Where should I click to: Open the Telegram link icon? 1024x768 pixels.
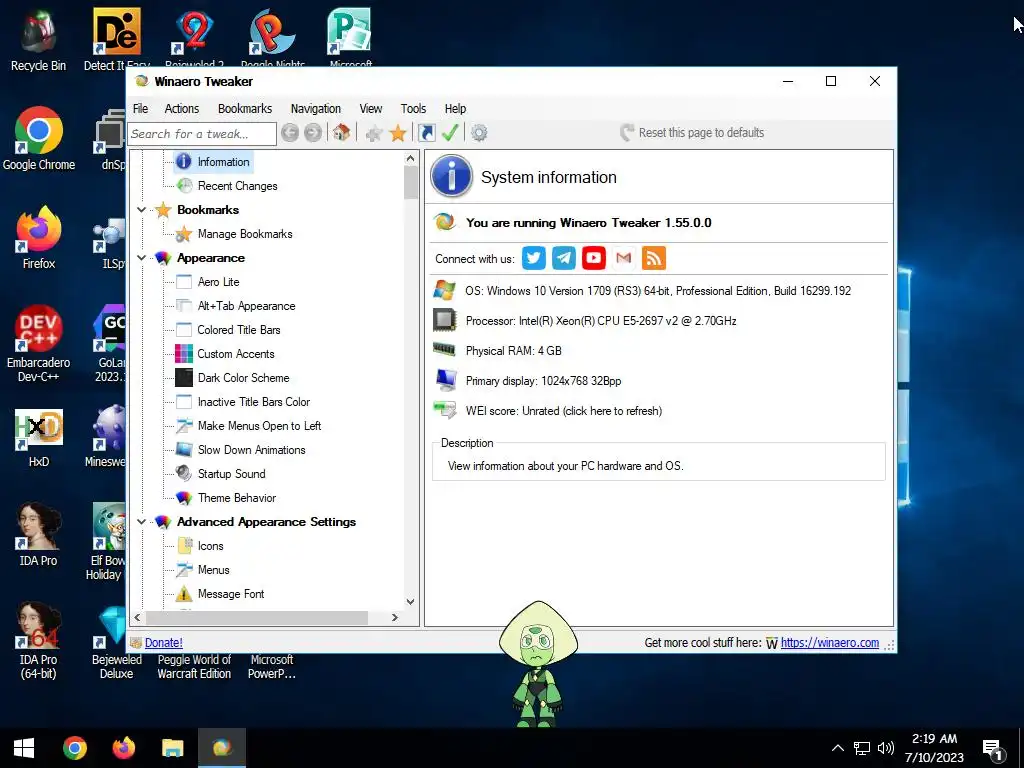point(564,258)
